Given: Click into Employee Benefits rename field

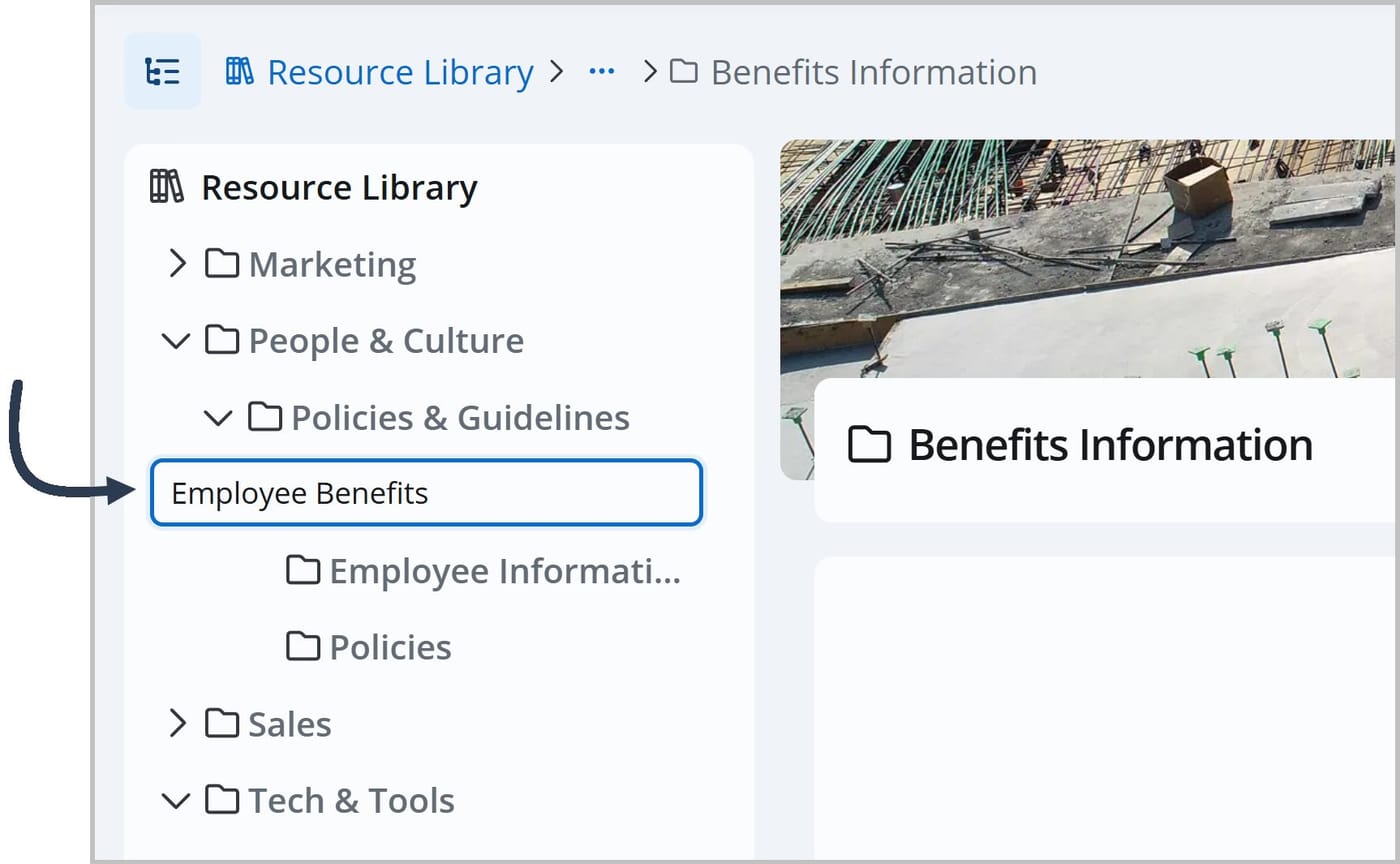Looking at the screenshot, I should 427,493.
